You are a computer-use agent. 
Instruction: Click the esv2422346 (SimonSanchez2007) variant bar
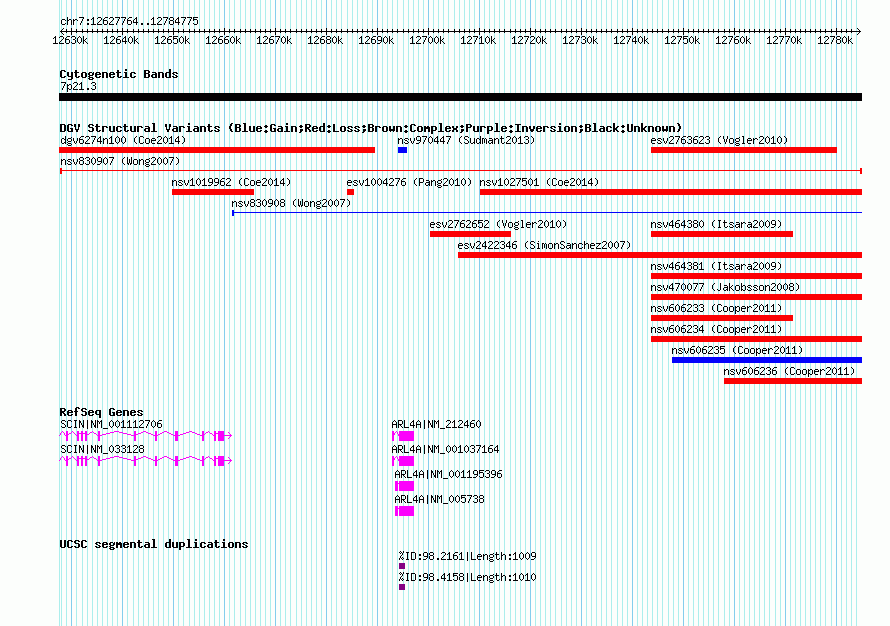point(660,255)
